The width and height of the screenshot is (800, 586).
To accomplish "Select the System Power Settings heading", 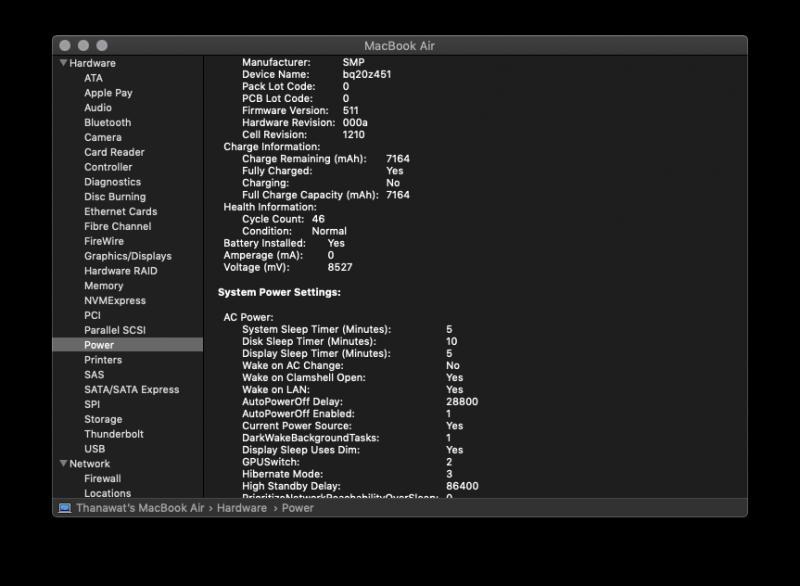I will click(x=280, y=292).
